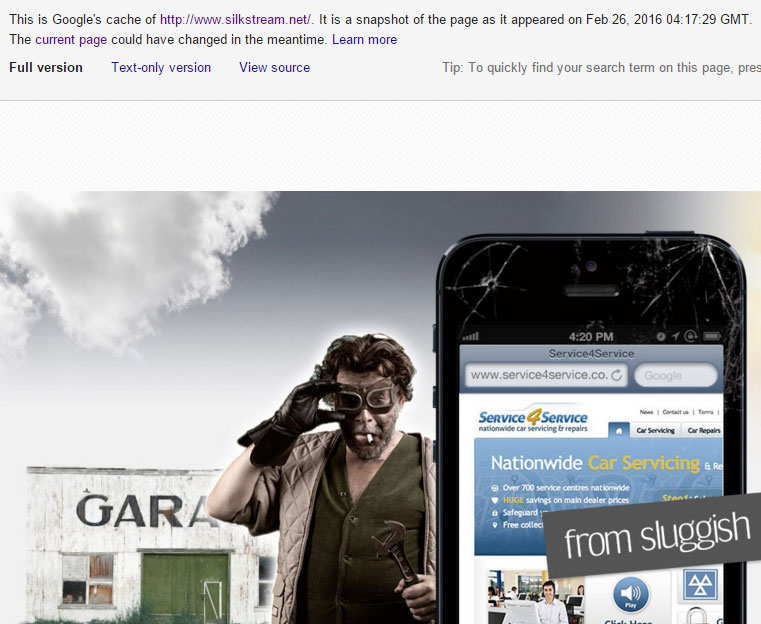
Task: Open the silkstream.net cached URL link
Action: click(x=235, y=20)
